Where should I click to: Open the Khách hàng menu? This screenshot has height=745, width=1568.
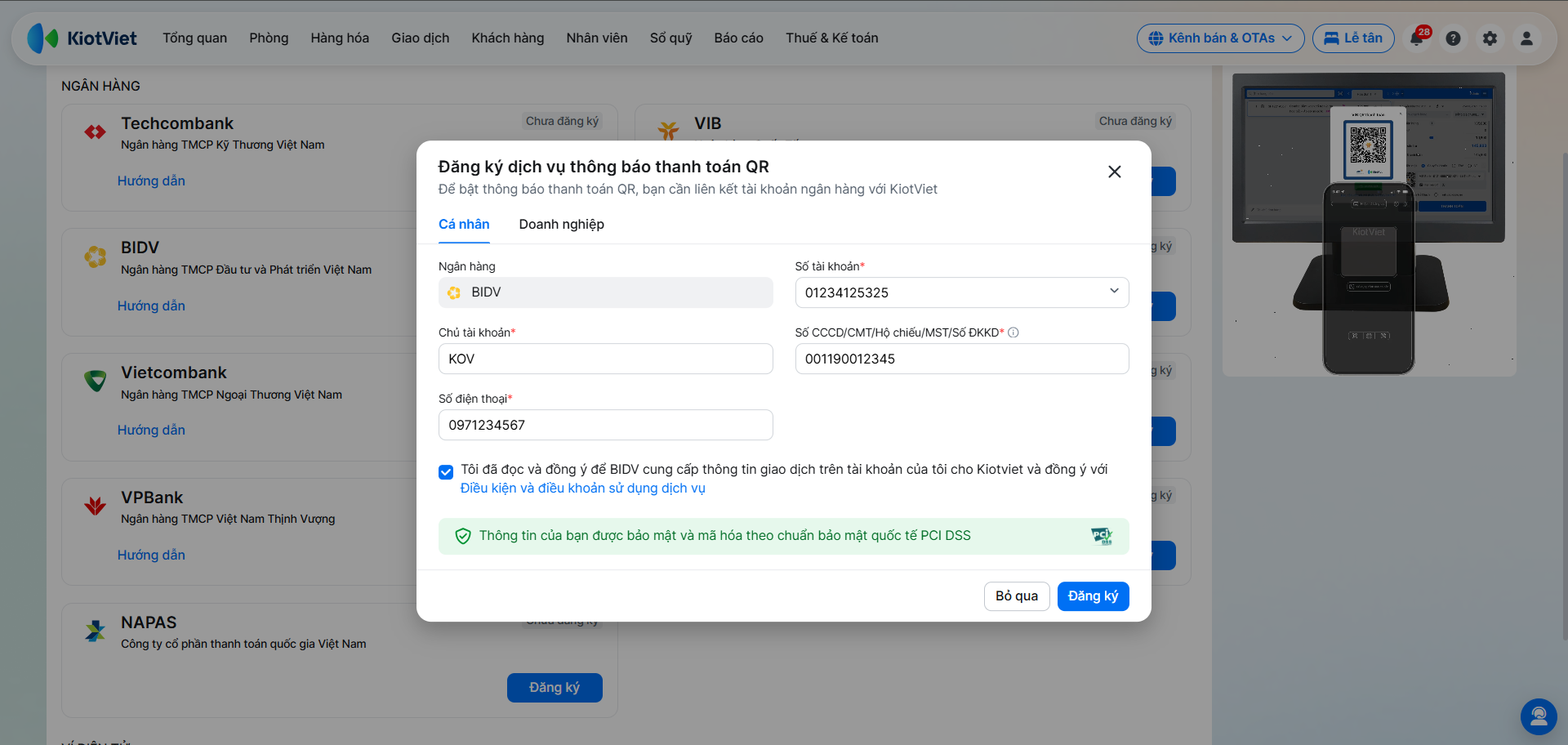(x=508, y=38)
